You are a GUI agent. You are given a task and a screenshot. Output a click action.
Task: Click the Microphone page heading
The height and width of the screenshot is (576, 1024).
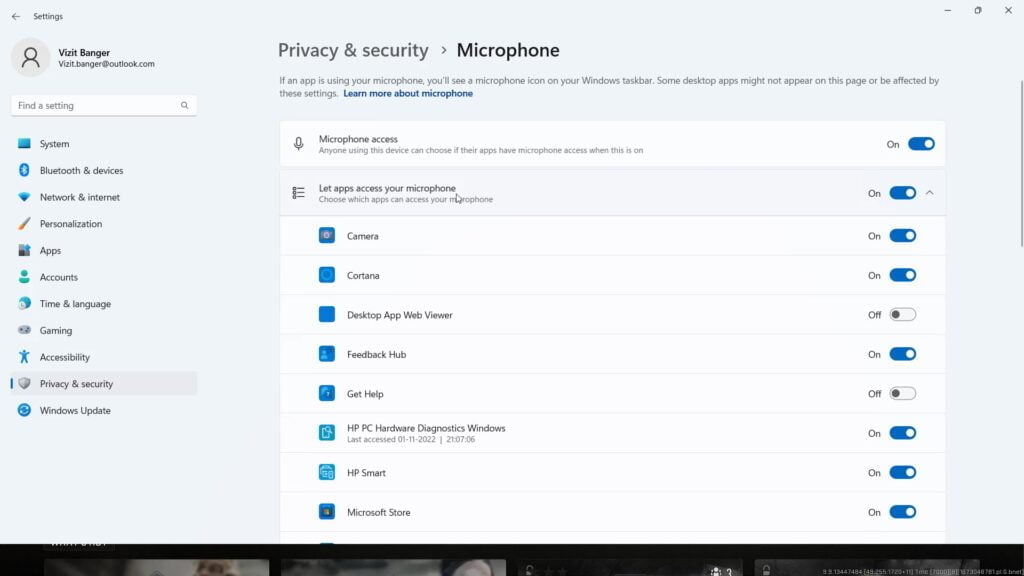coord(508,50)
